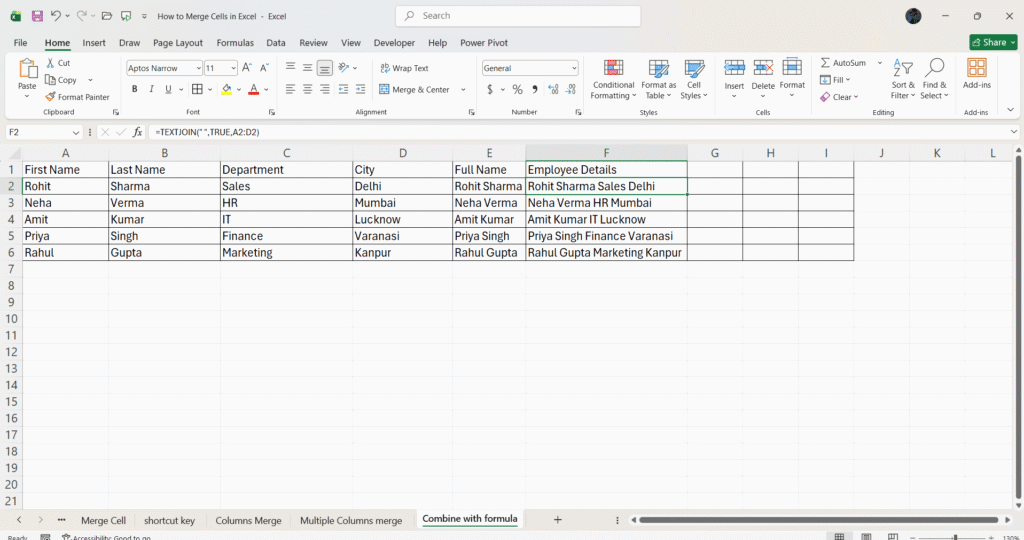
Task: Expand the AutoSum dropdown arrow
Action: click(880, 63)
